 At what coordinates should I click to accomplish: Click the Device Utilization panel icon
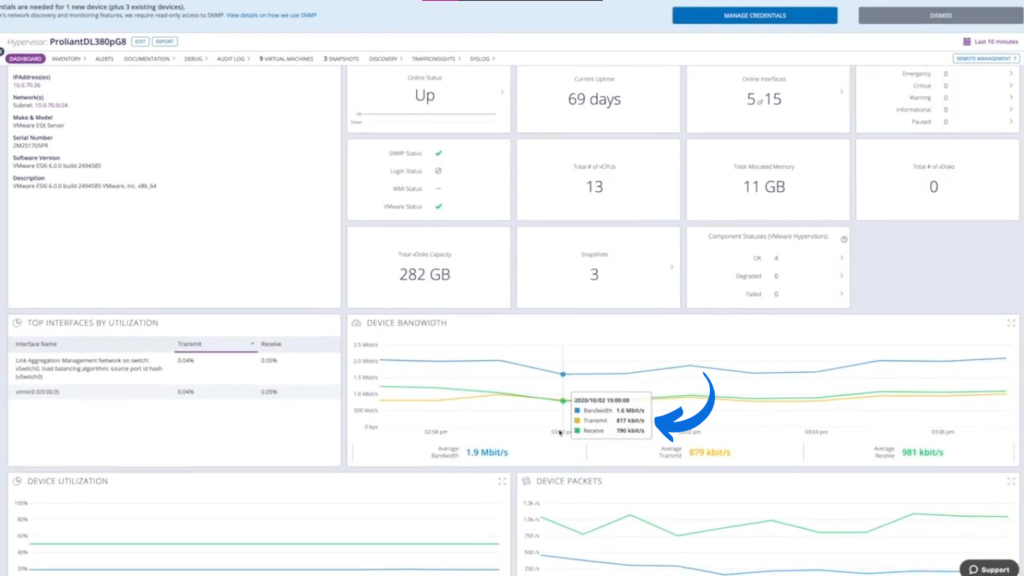18,481
